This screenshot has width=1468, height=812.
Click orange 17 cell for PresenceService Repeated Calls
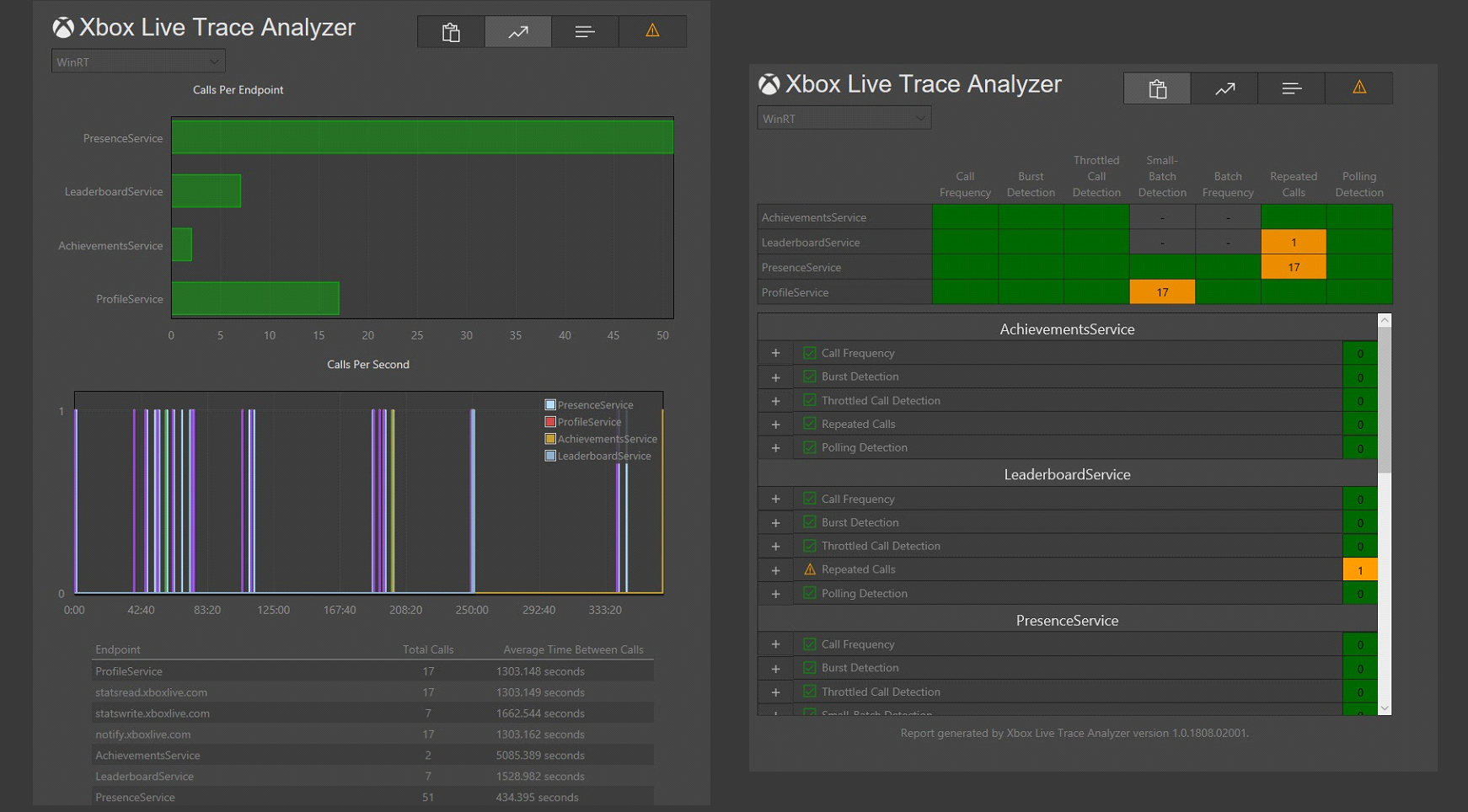(1294, 267)
